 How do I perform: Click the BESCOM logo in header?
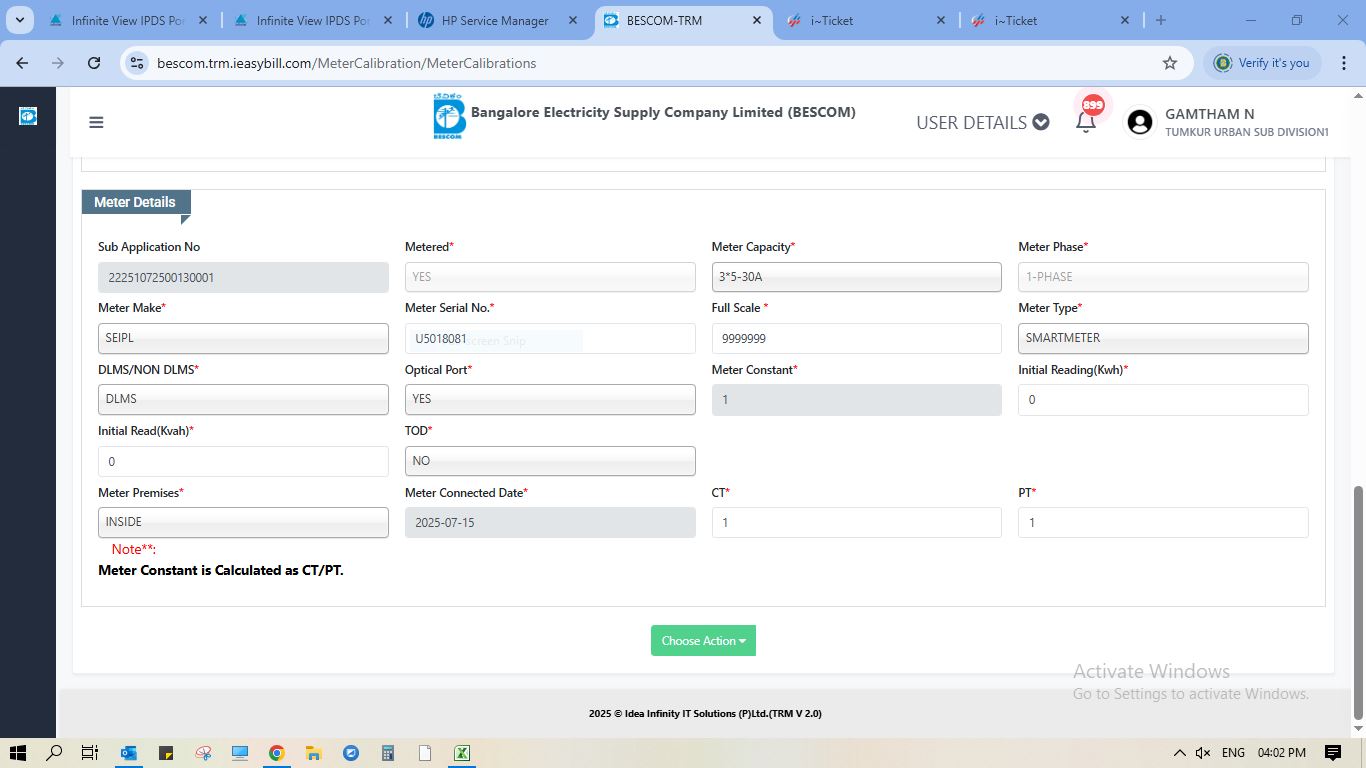click(449, 117)
